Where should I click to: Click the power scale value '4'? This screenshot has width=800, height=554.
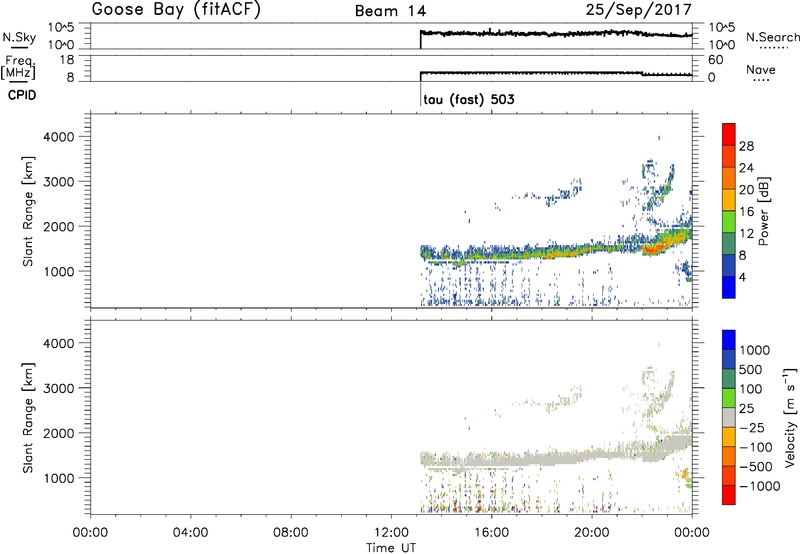pos(742,277)
